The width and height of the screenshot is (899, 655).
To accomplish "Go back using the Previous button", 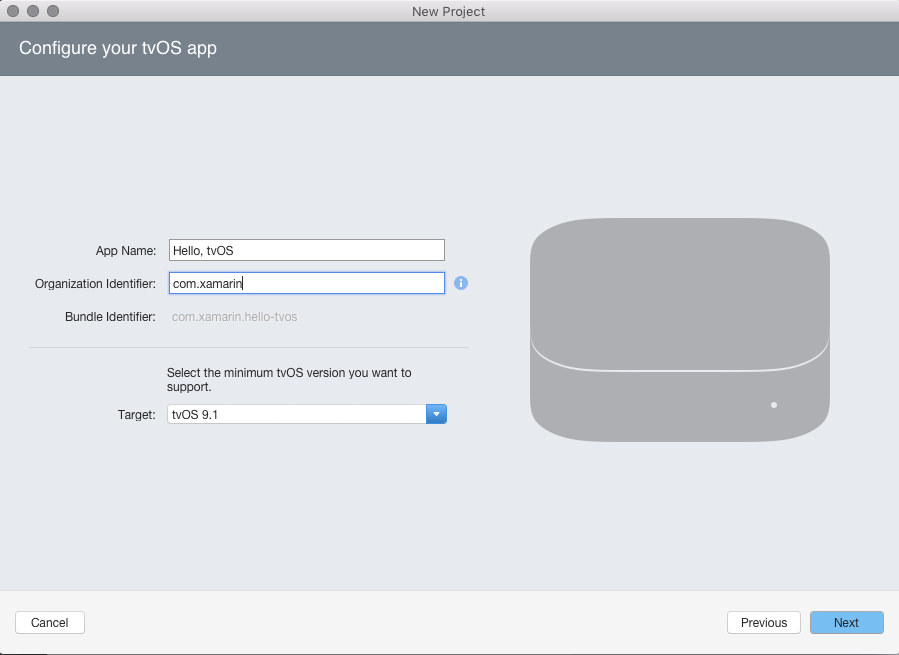I will tap(763, 622).
